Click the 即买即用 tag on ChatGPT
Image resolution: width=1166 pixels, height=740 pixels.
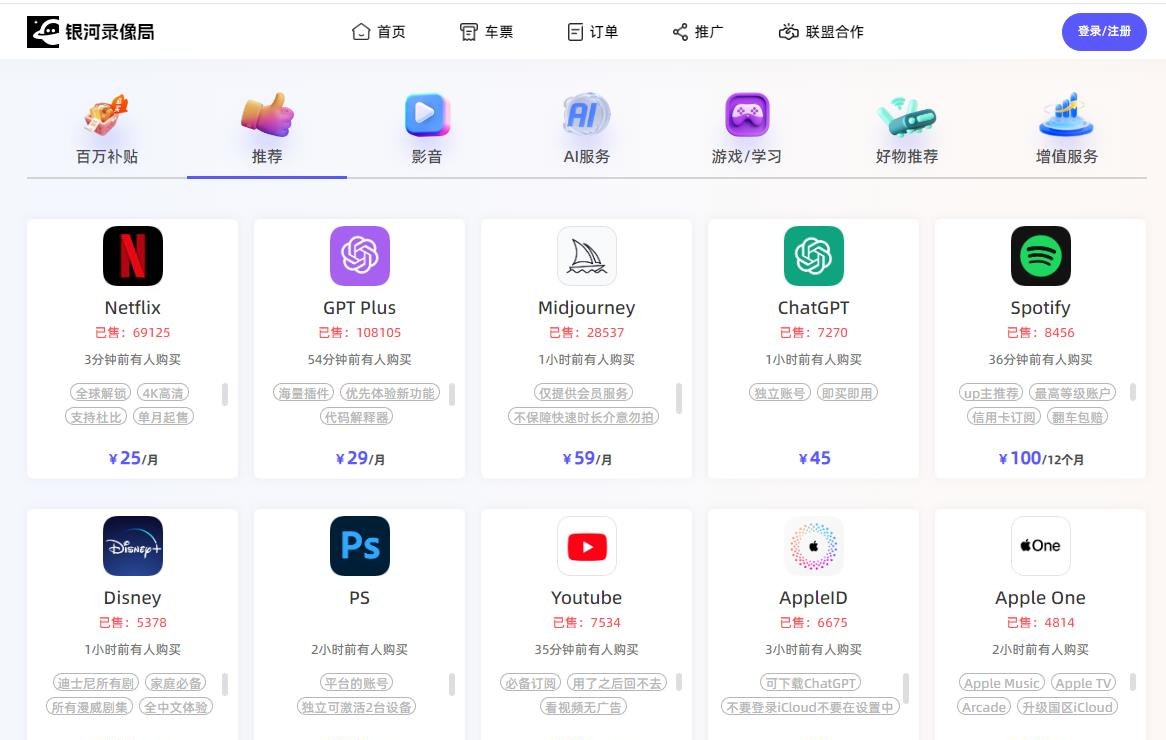(x=847, y=393)
